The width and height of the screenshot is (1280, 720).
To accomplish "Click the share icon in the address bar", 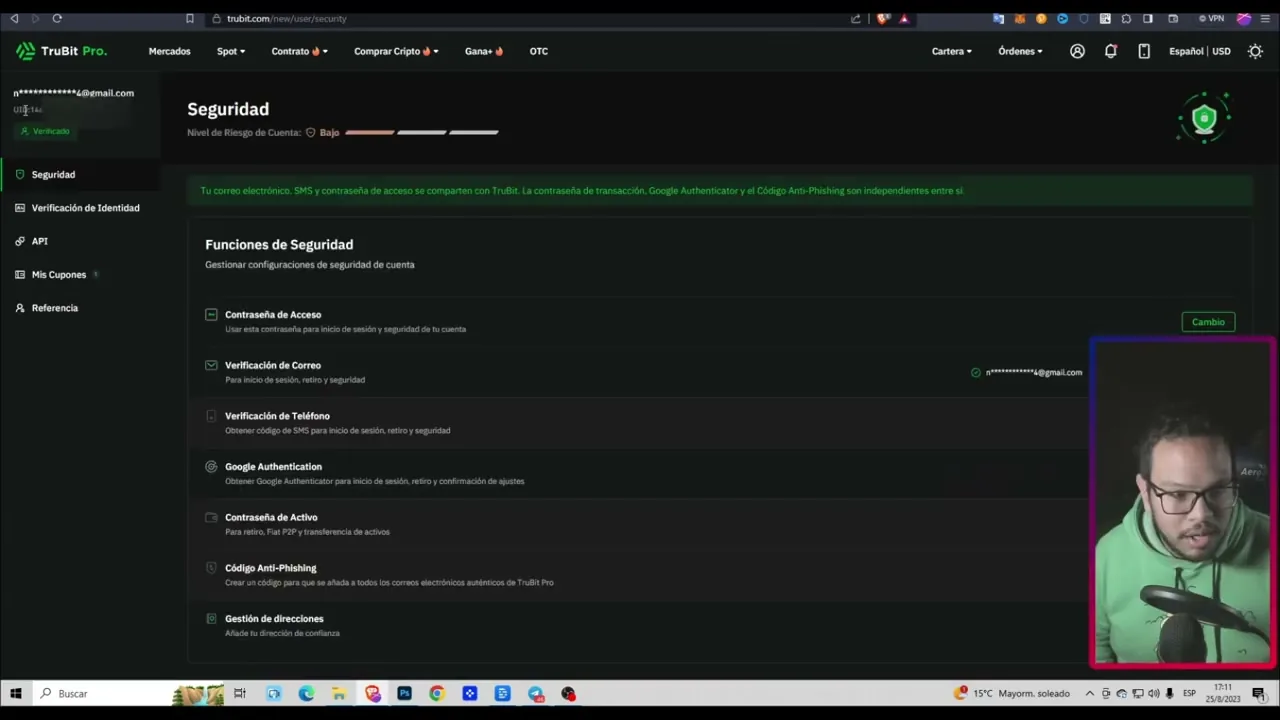I will coord(856,18).
